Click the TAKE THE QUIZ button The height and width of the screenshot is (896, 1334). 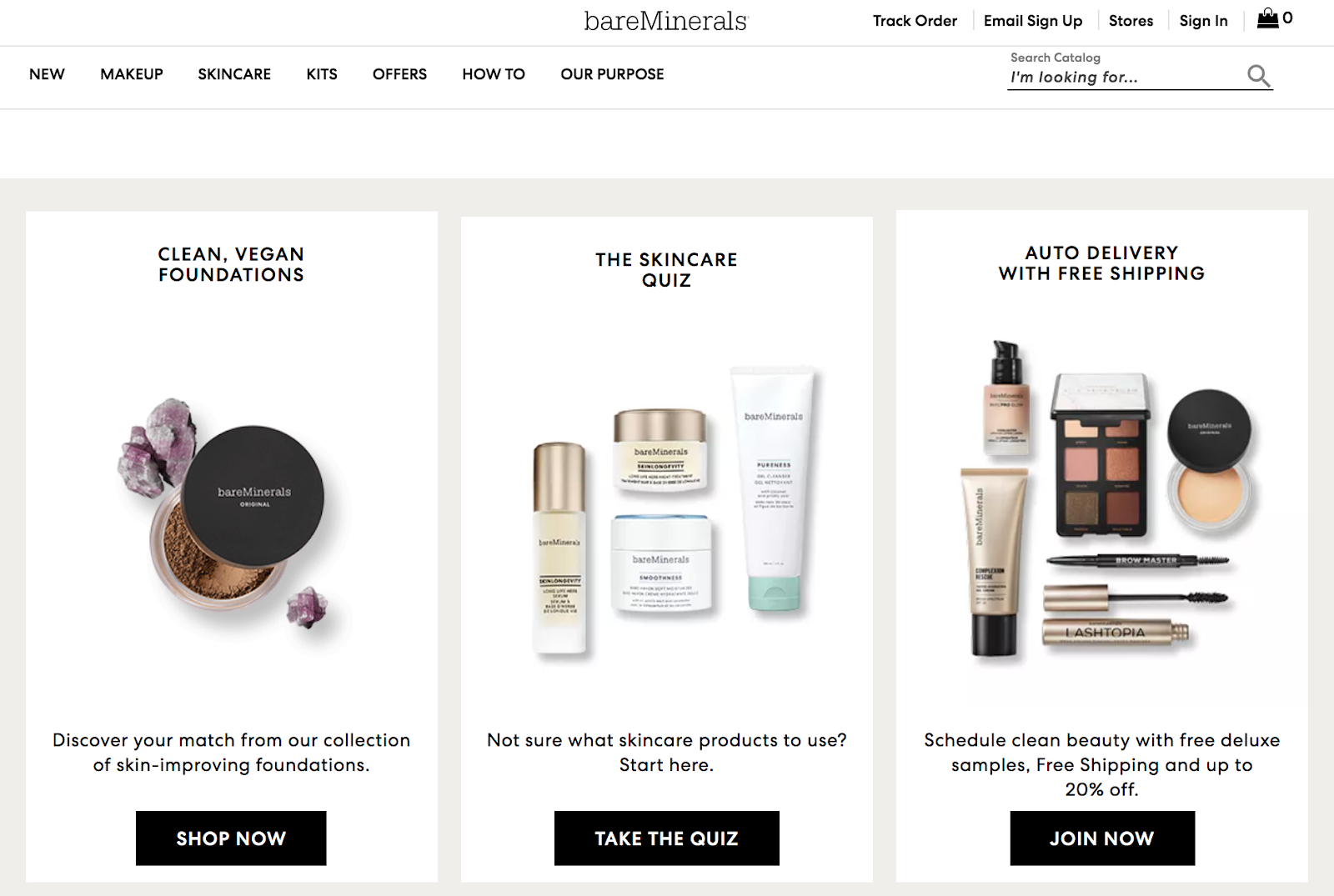(667, 838)
